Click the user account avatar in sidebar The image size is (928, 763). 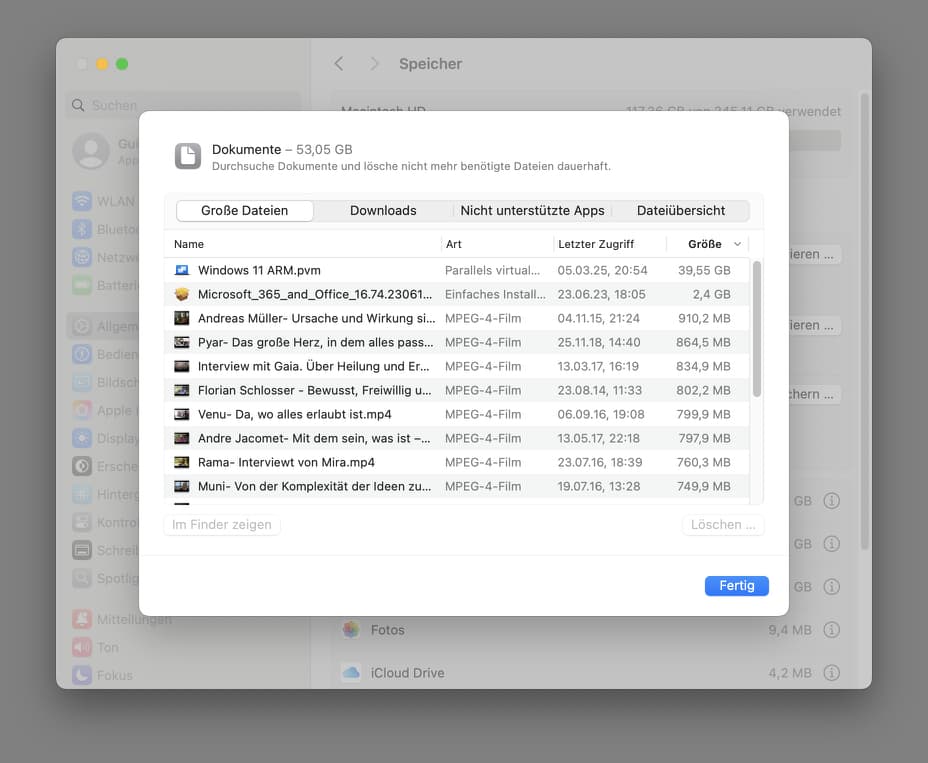pos(91,151)
